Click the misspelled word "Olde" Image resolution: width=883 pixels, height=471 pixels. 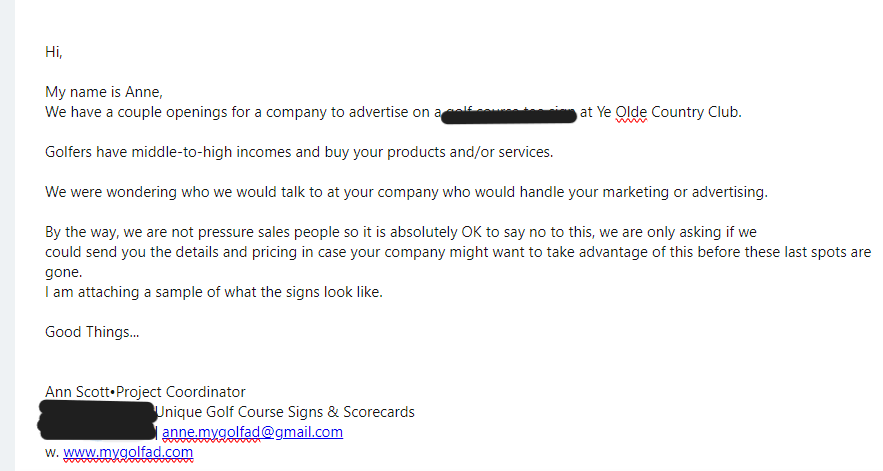coord(631,112)
